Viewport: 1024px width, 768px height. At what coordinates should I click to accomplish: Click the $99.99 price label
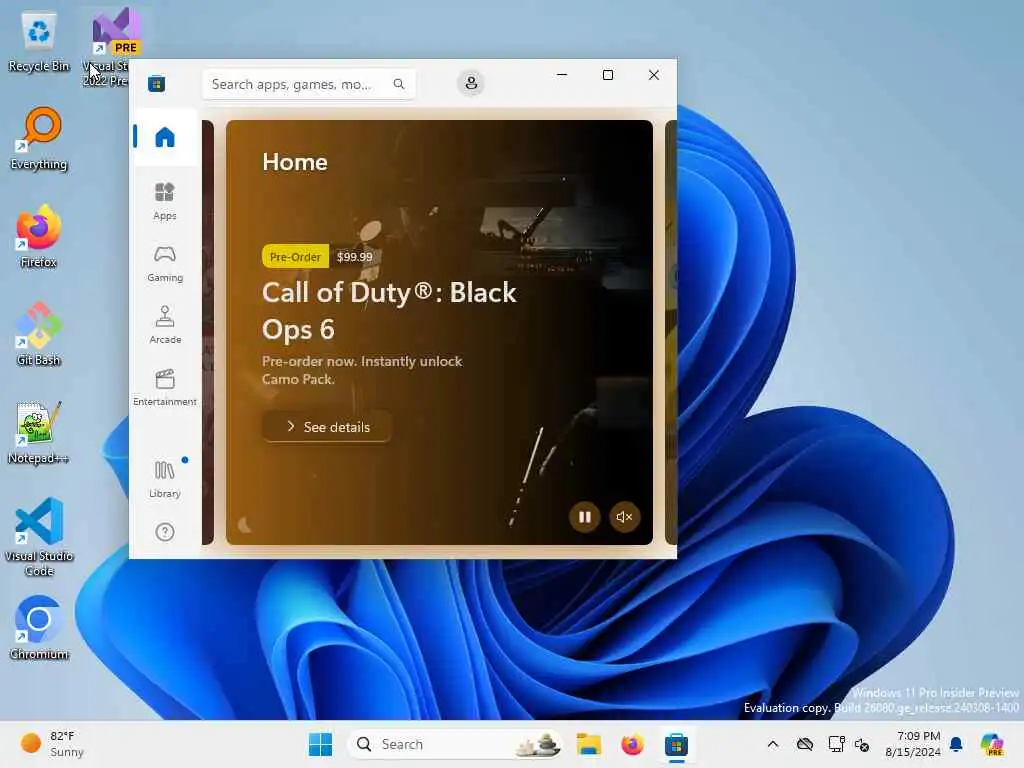(x=355, y=257)
